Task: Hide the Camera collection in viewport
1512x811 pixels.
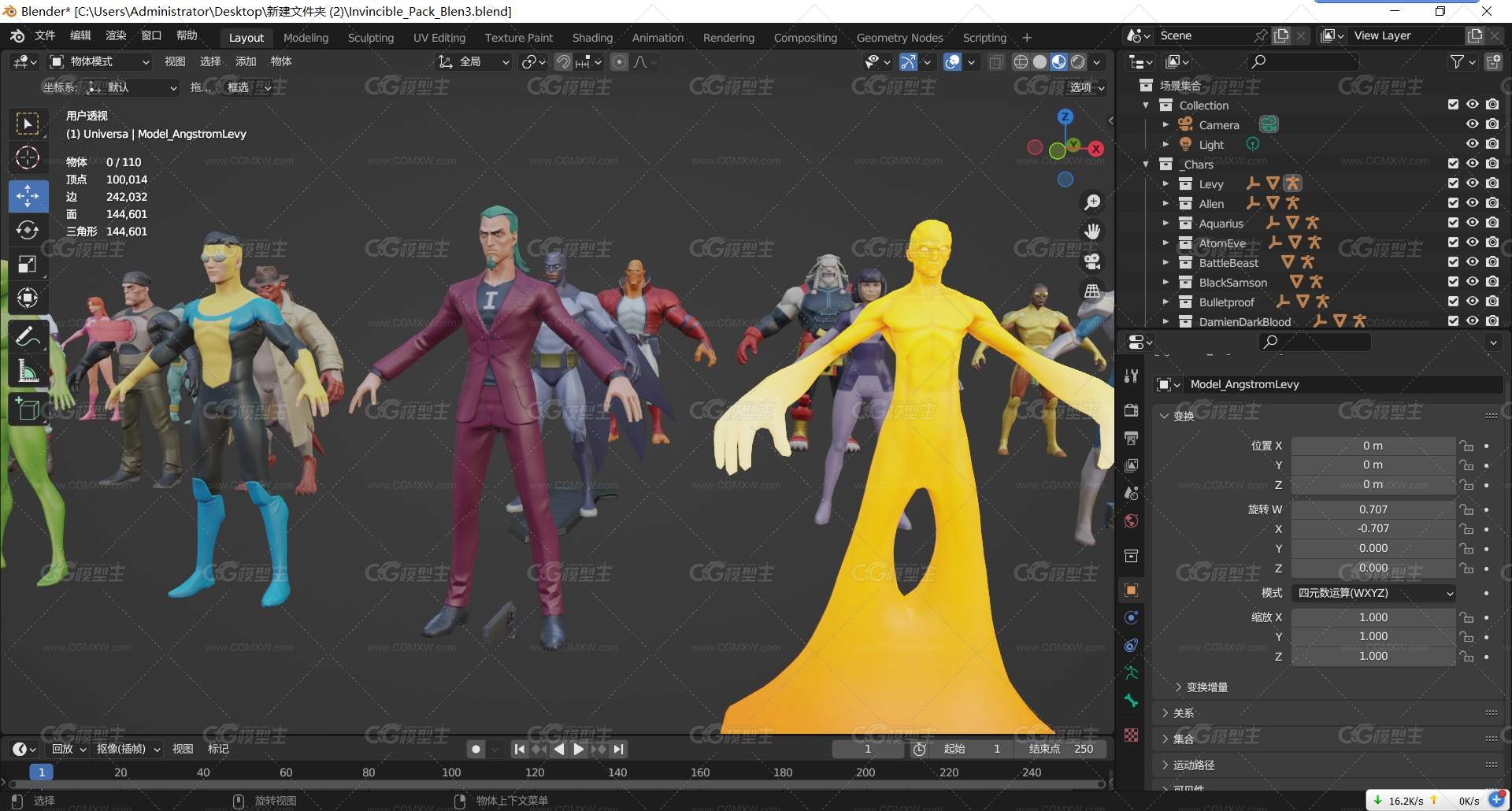Action: 1472,124
